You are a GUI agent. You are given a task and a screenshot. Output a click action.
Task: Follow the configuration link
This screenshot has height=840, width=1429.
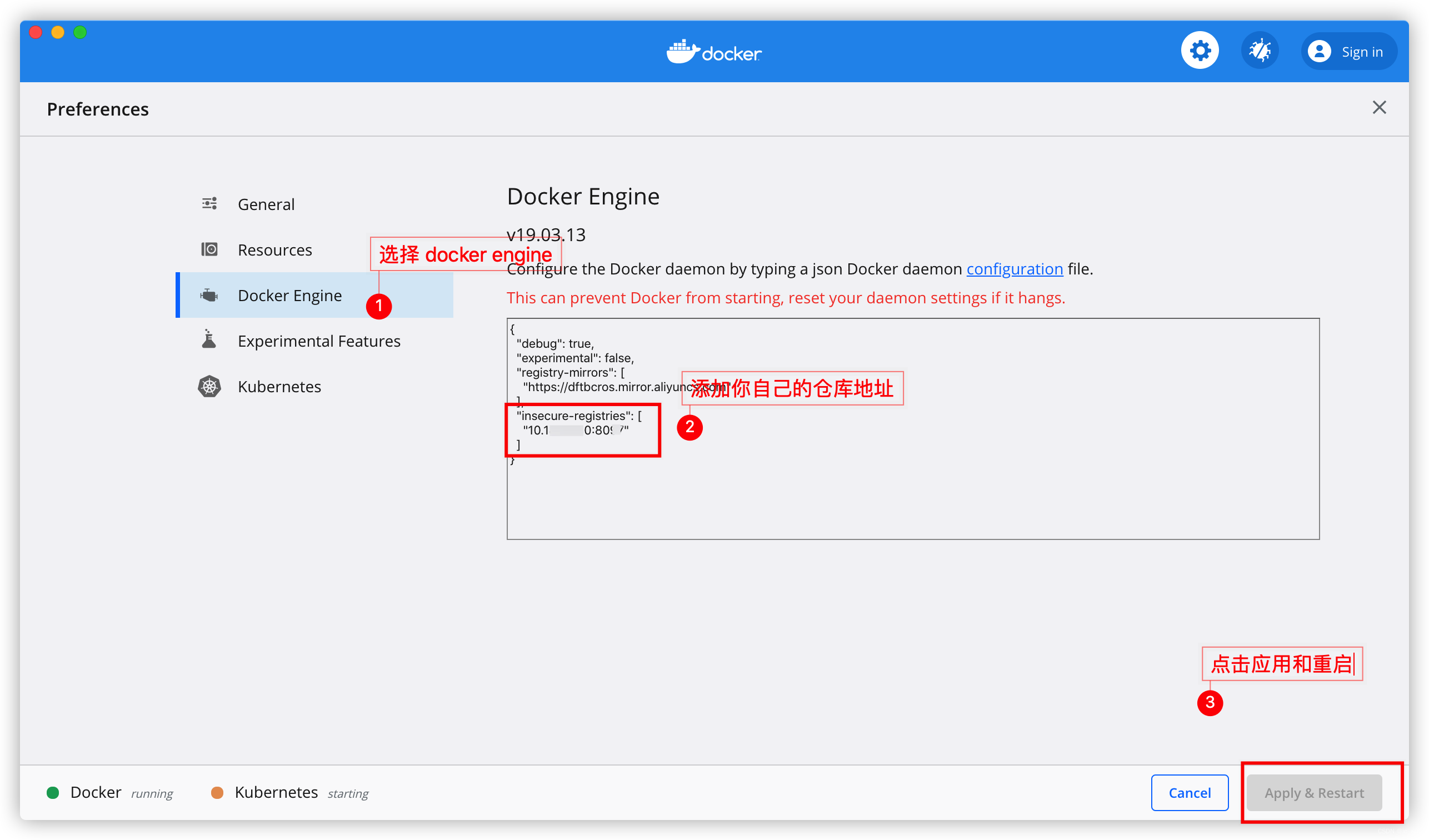pos(1015,269)
